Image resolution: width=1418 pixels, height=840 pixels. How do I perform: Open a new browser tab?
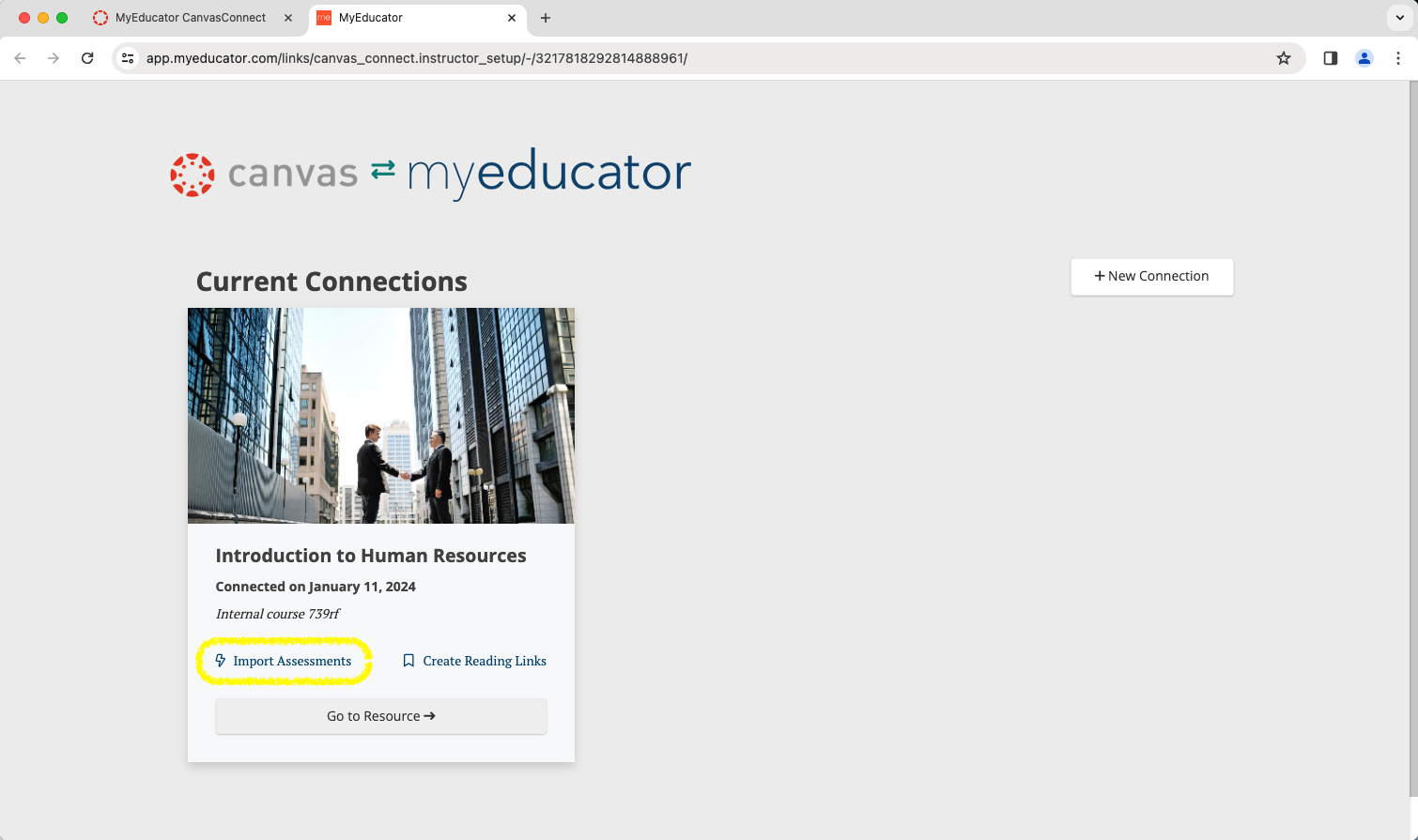tap(546, 18)
